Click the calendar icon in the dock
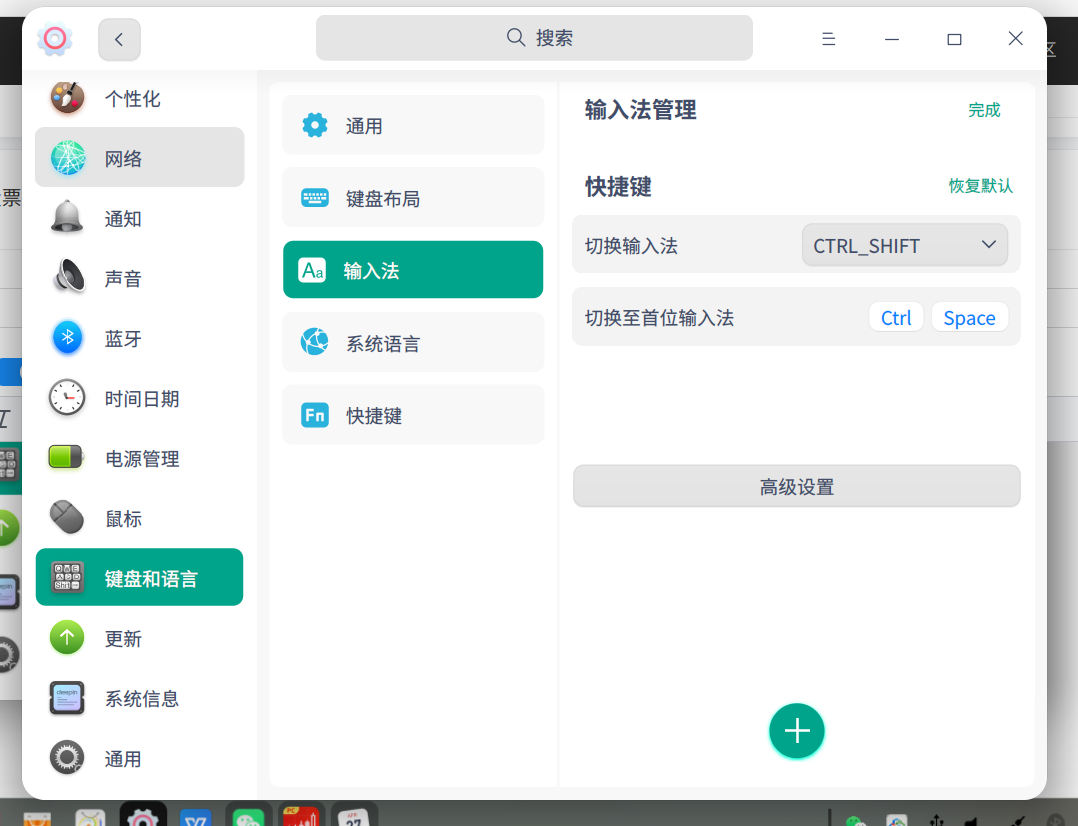 tap(354, 814)
